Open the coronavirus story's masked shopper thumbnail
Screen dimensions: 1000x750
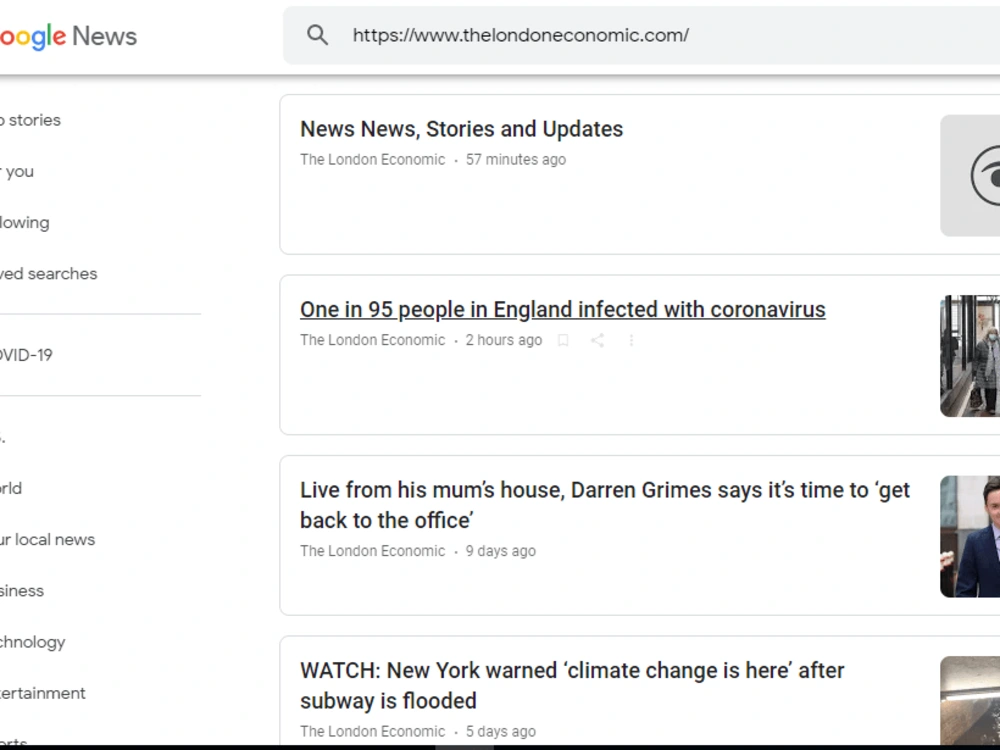970,356
